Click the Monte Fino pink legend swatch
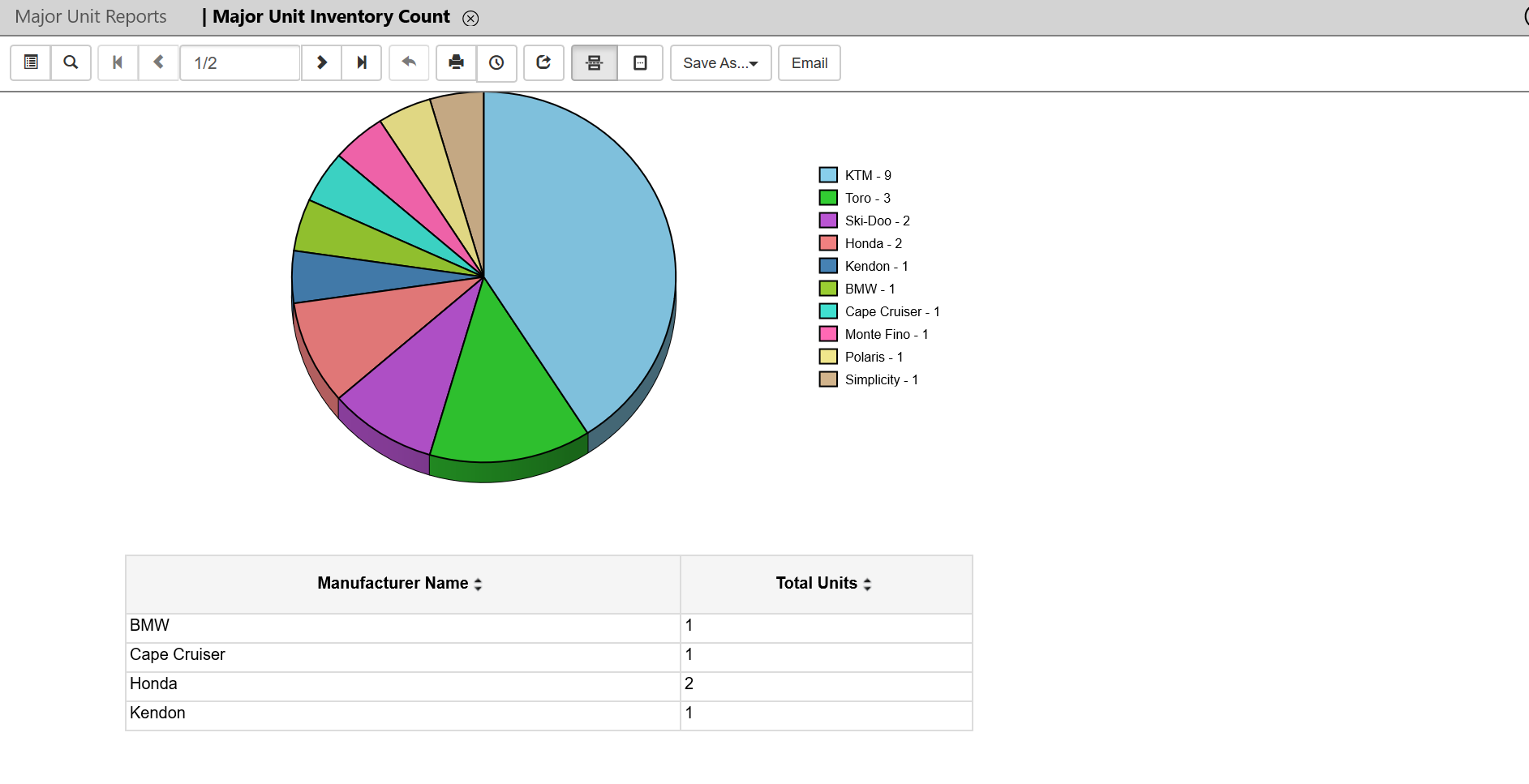 (x=828, y=333)
